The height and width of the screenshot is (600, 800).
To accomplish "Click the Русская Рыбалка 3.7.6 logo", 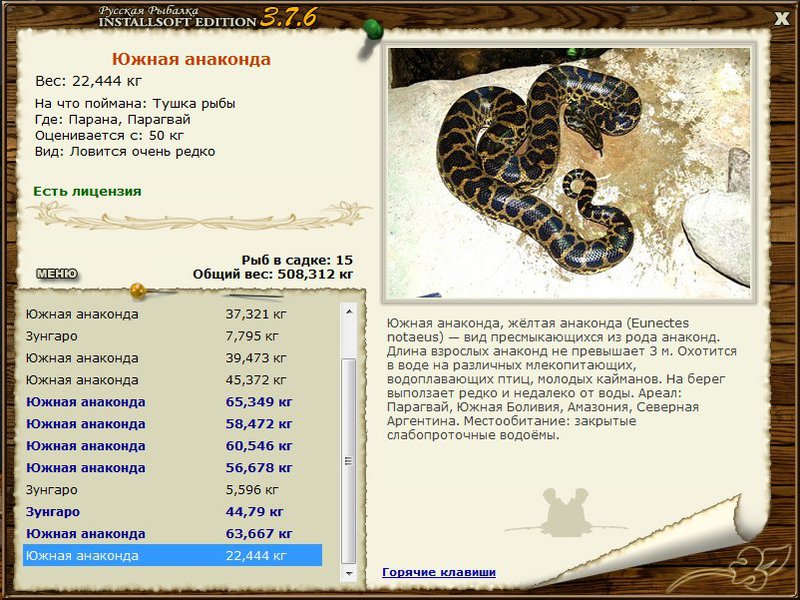I will (x=208, y=17).
